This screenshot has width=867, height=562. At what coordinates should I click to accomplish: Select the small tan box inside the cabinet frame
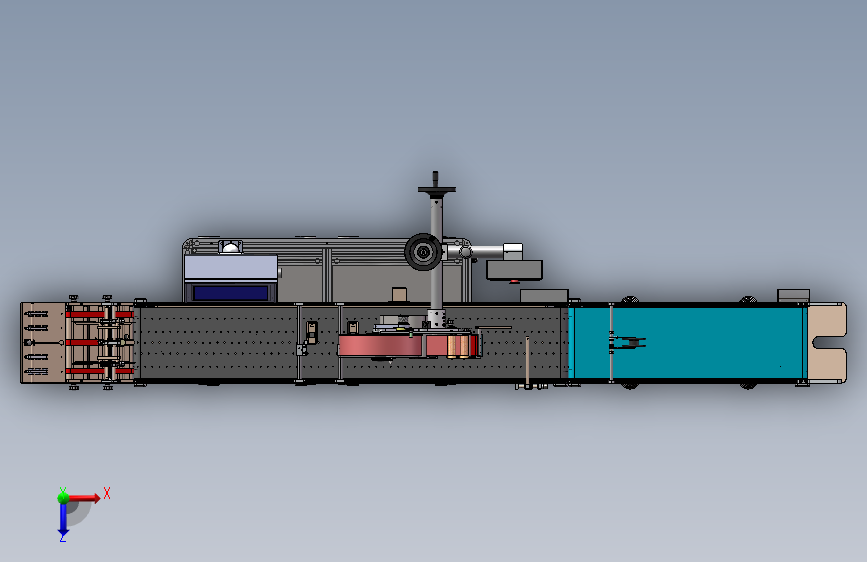[399, 295]
